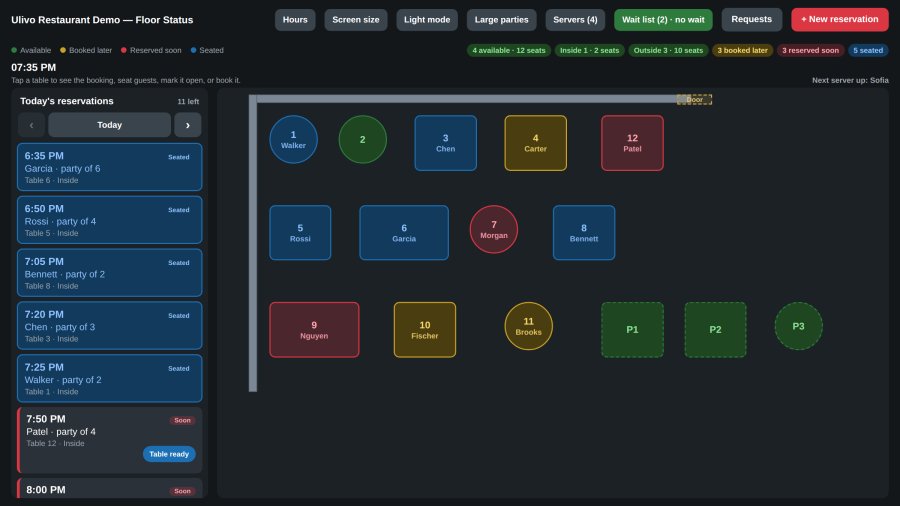Click the Today's reservations heading

coord(67,101)
